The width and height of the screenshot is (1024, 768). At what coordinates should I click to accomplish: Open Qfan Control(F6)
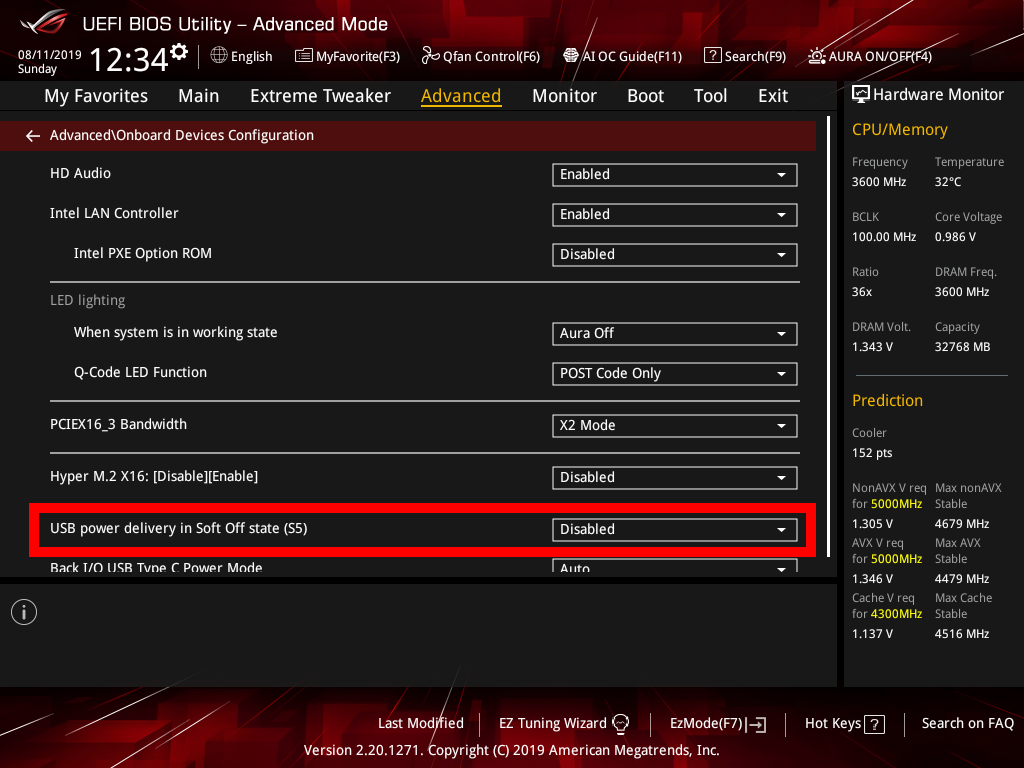481,56
